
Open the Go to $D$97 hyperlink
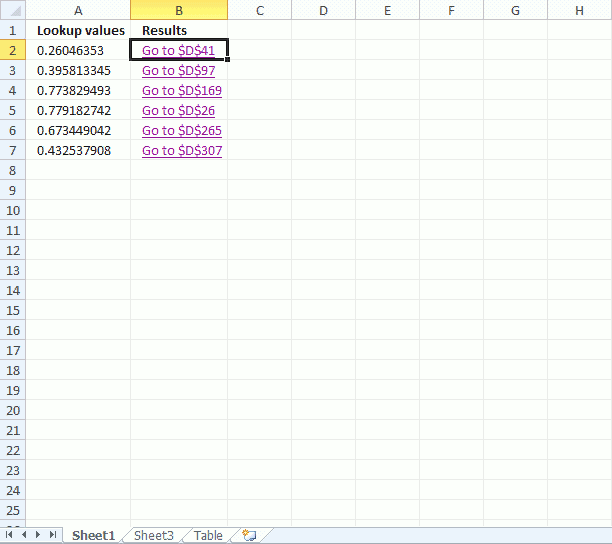[178, 71]
